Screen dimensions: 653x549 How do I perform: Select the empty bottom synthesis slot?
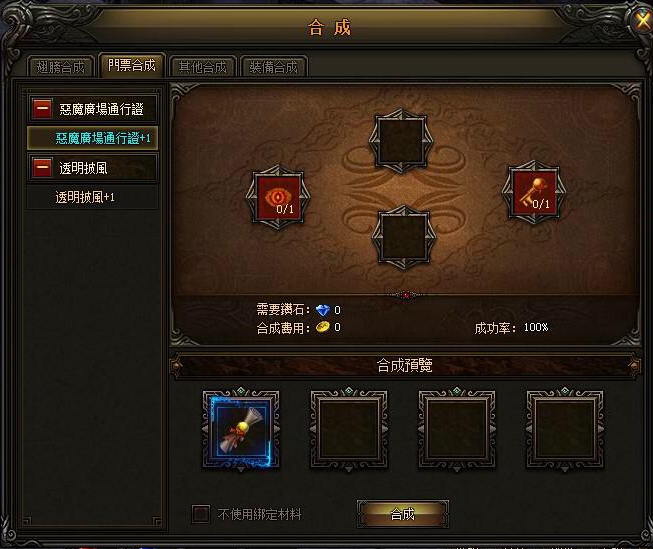point(404,237)
